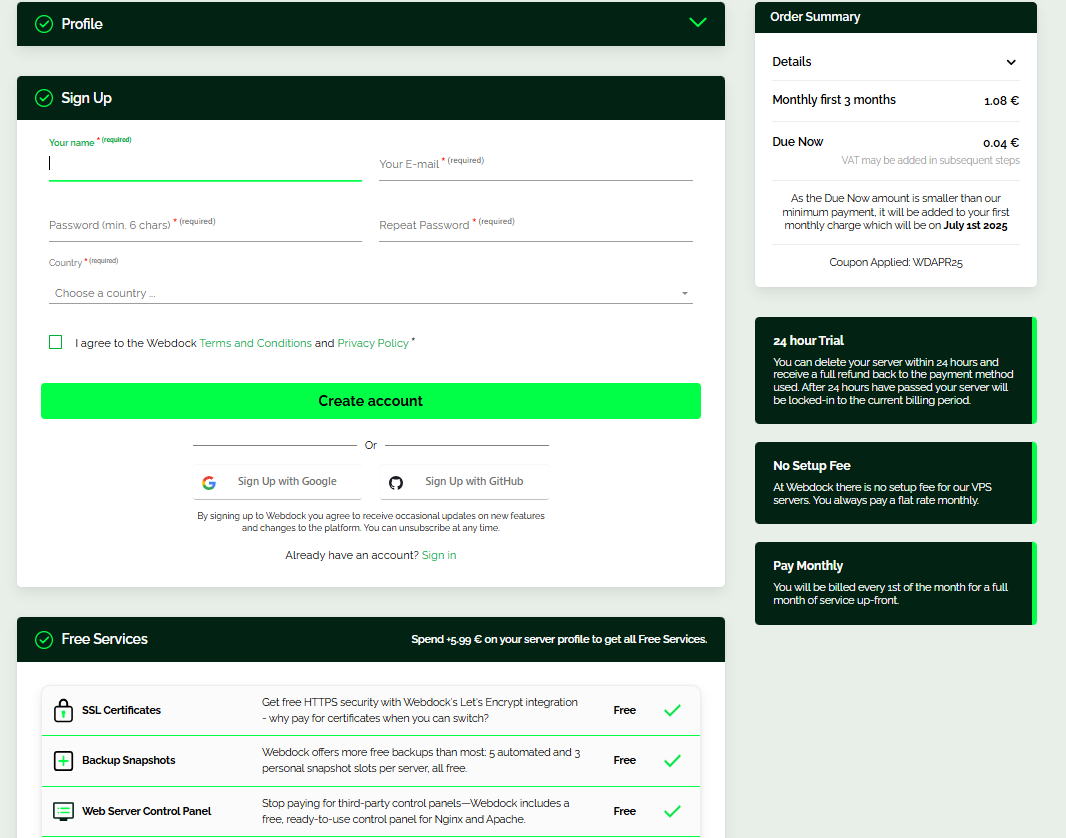Screen dimensions: 1066x838
Task: Sign up with GitHub button
Action: [464, 482]
